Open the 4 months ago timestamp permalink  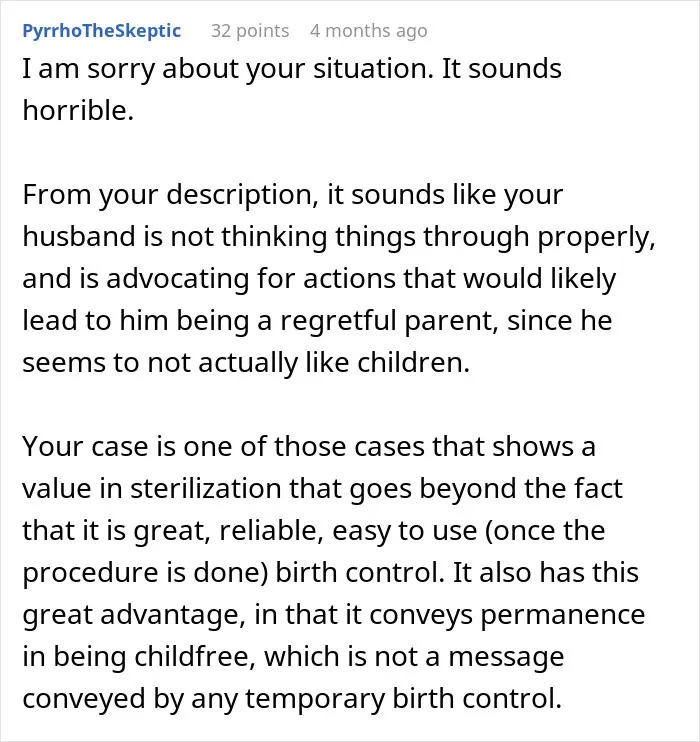click(369, 31)
